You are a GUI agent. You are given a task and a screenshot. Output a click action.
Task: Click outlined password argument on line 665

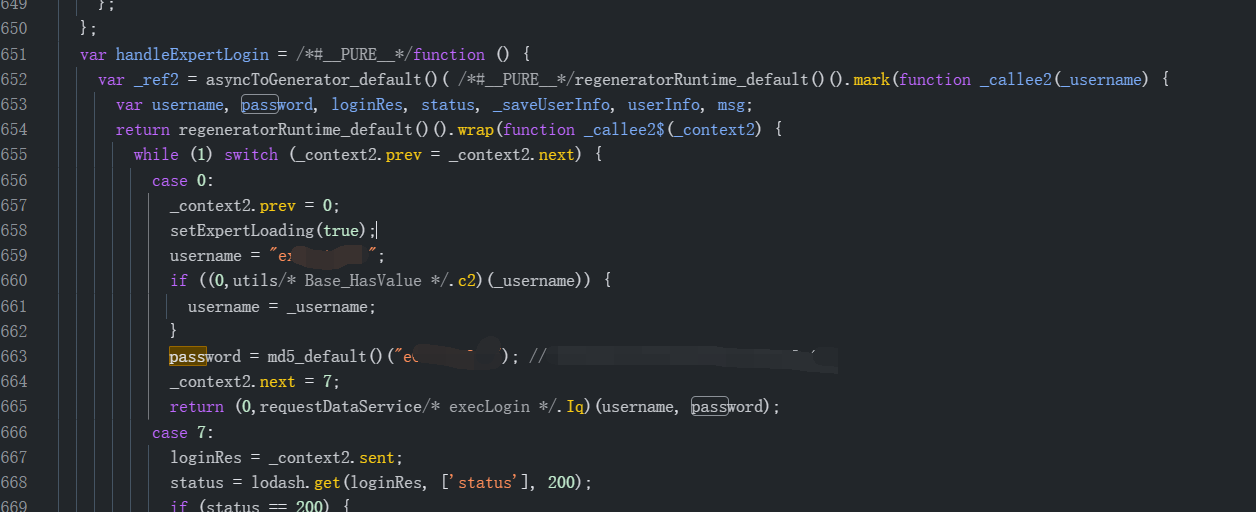727,406
